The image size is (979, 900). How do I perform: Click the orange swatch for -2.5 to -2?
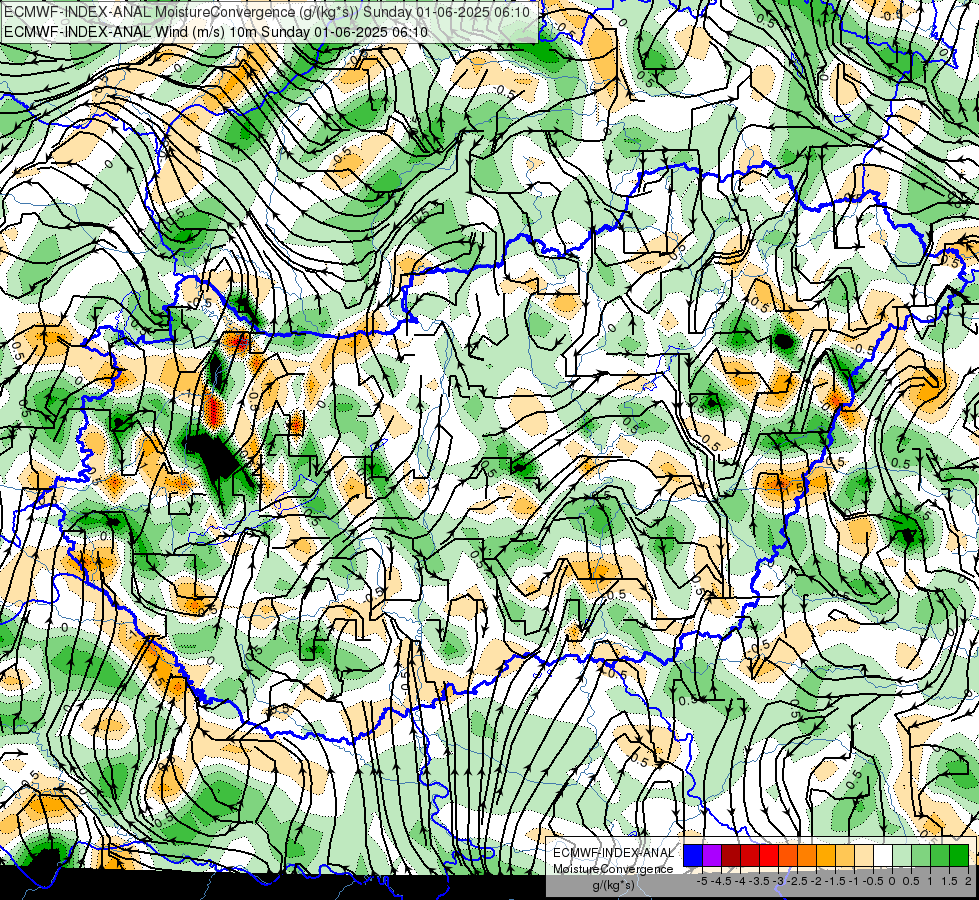tap(807, 855)
